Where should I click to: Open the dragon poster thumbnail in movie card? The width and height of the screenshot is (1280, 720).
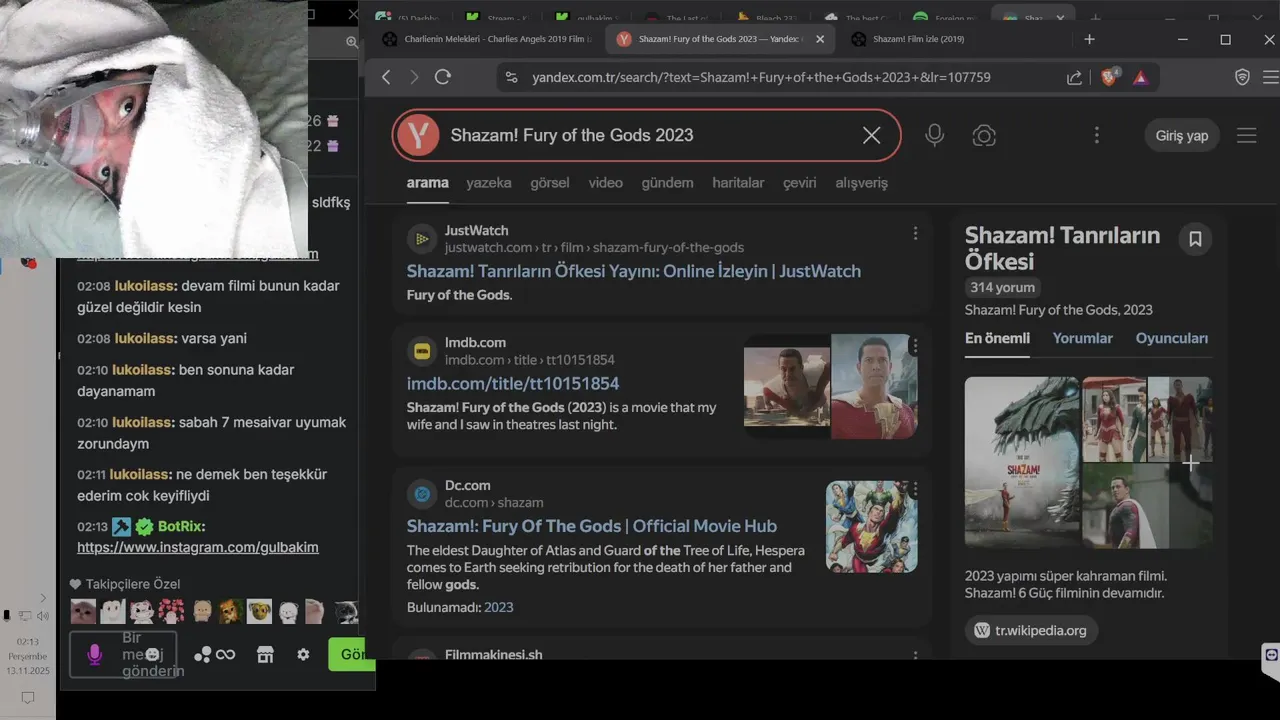(x=1022, y=462)
